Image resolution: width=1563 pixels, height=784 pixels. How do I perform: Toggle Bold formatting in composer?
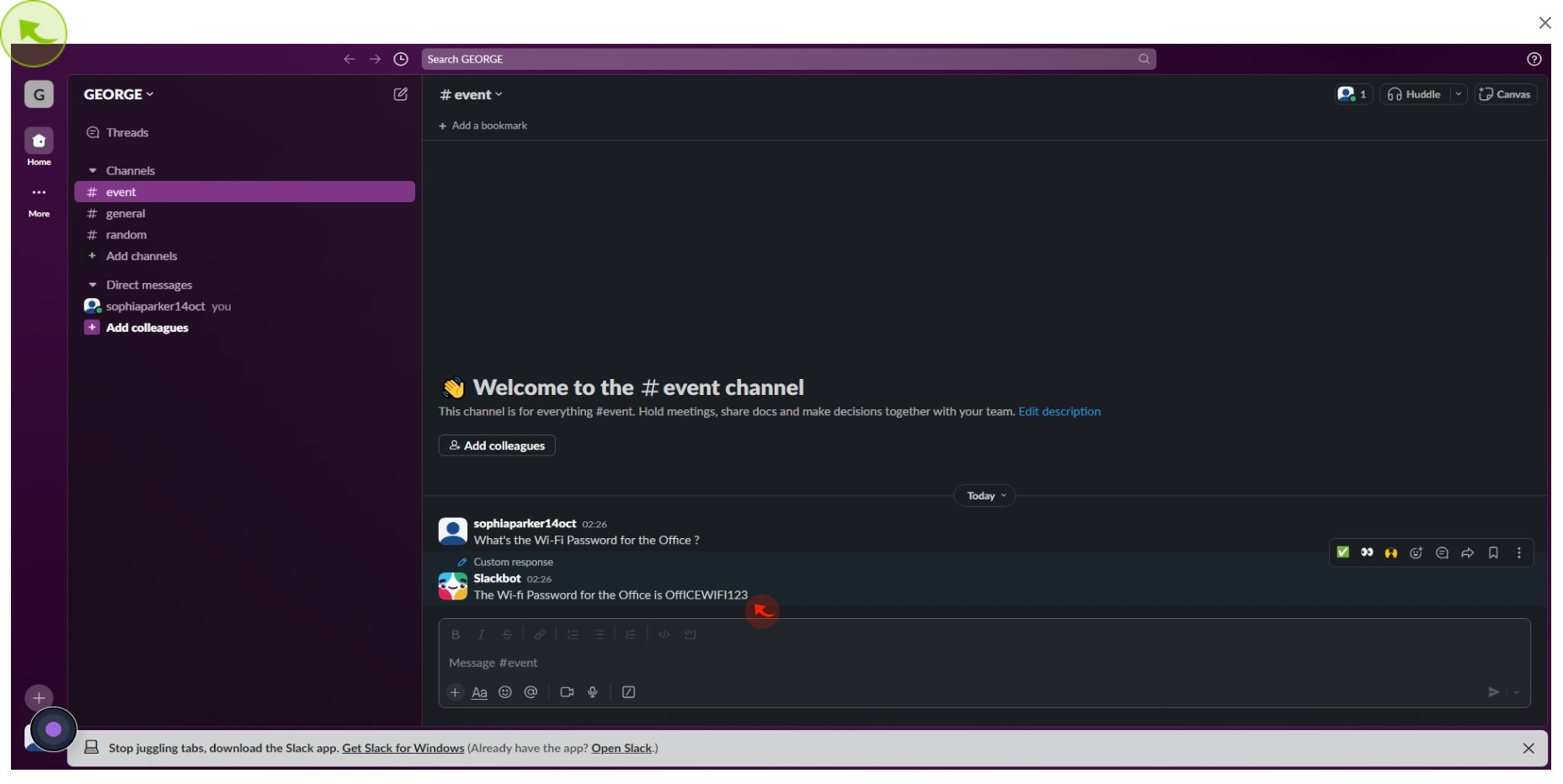click(456, 634)
